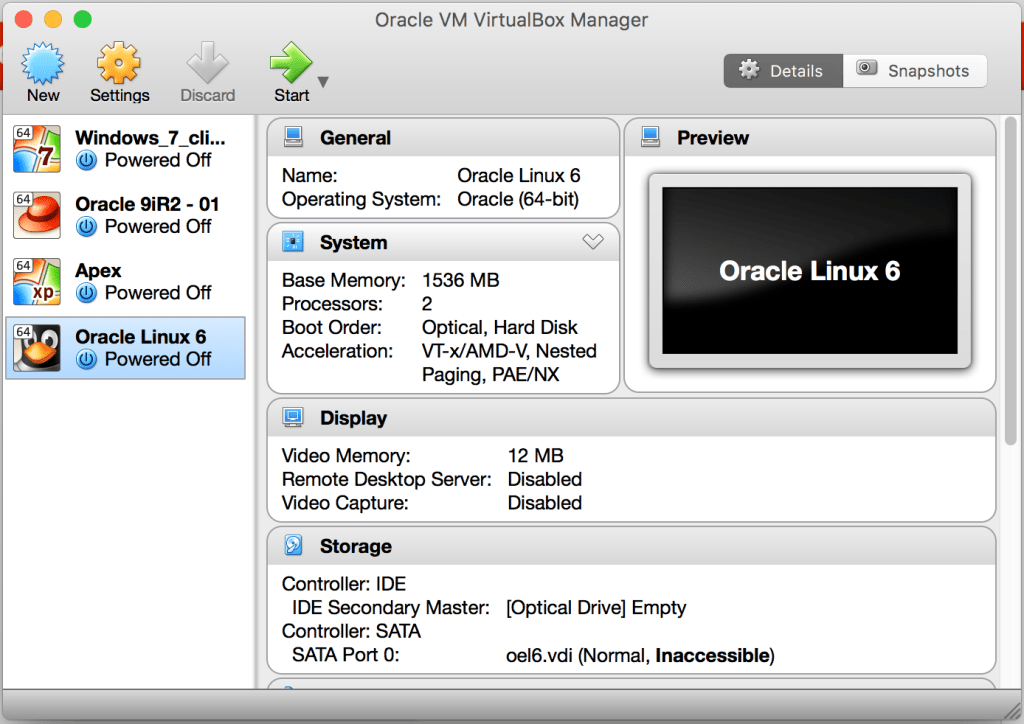Select the Oracle Linux 6 machine
Screen dimensions: 1024x724
(x=125, y=348)
